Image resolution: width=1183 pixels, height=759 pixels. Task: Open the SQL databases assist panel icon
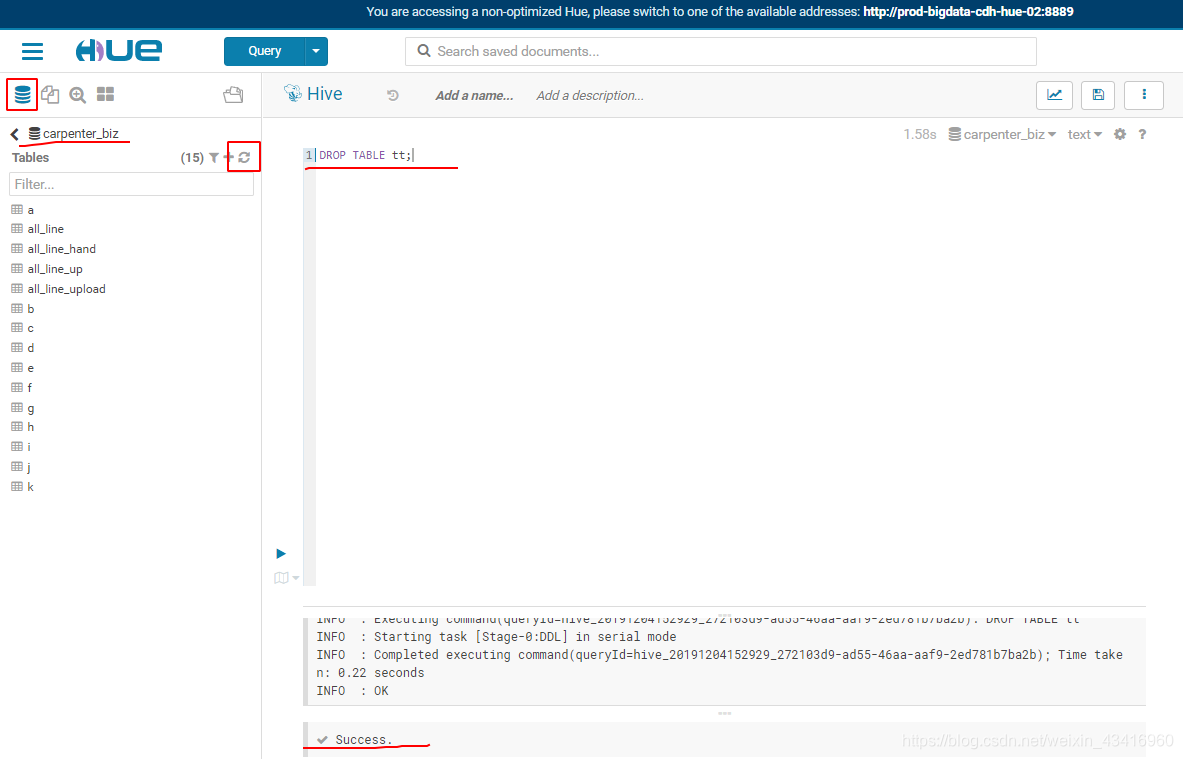pyautogui.click(x=23, y=94)
